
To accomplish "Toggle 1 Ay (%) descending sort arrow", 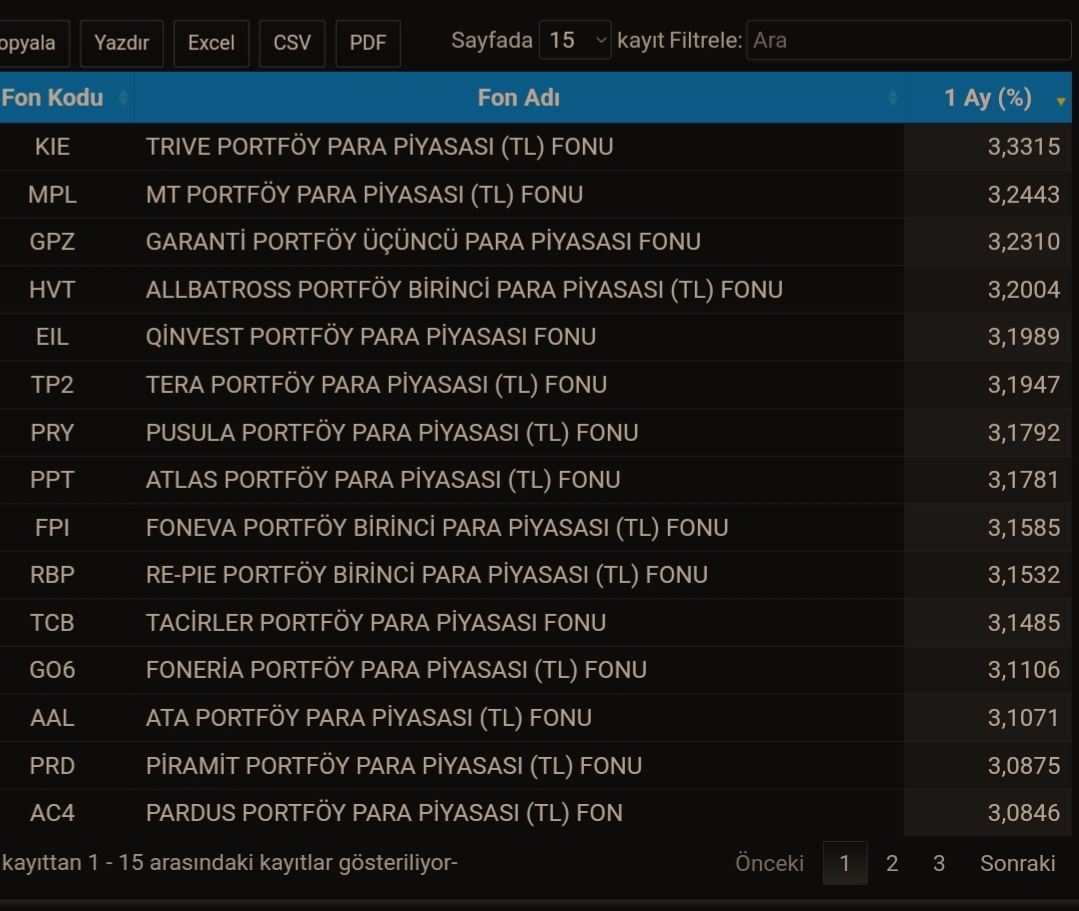I will pos(1060,101).
